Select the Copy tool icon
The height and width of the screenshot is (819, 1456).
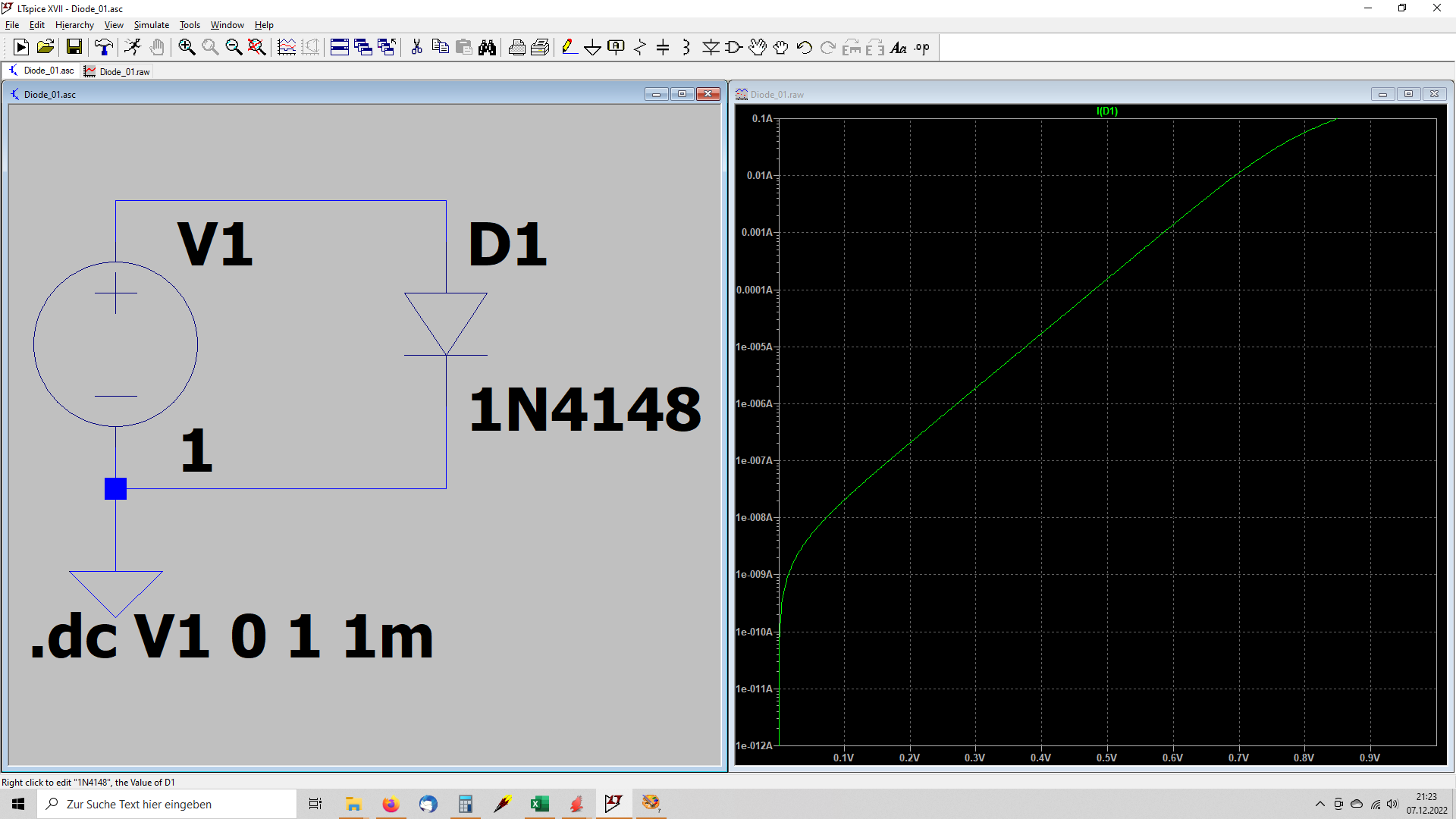(440, 47)
